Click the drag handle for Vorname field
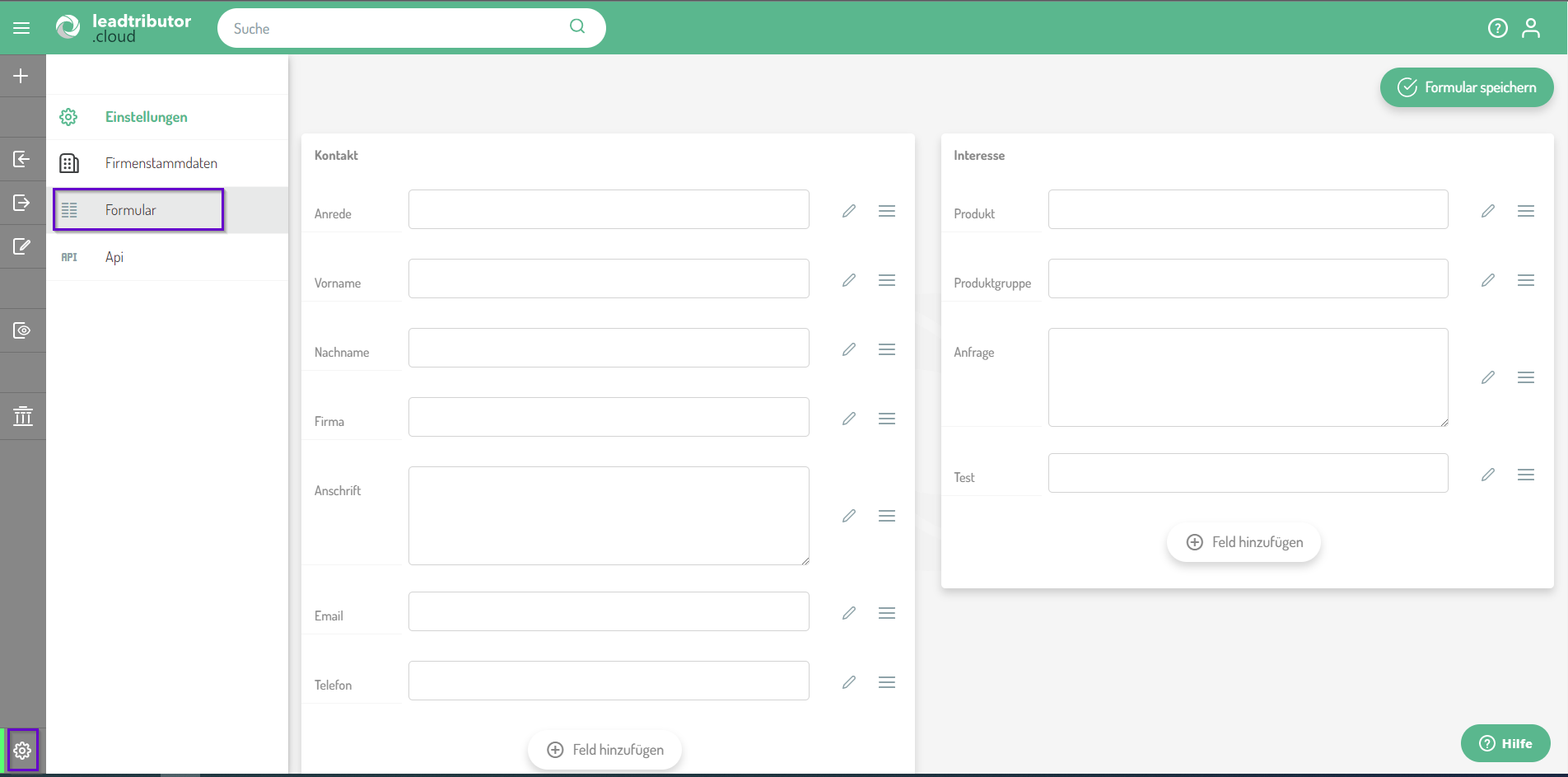Image resolution: width=1568 pixels, height=777 pixels. pos(886,280)
